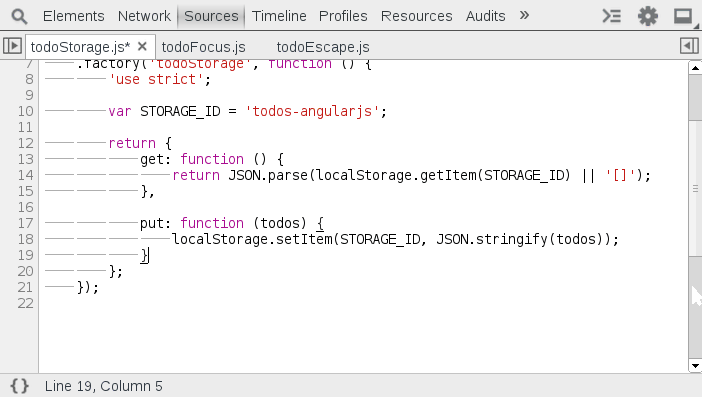
Task: Switch to the todoFocus.js file tab
Action: click(x=203, y=47)
